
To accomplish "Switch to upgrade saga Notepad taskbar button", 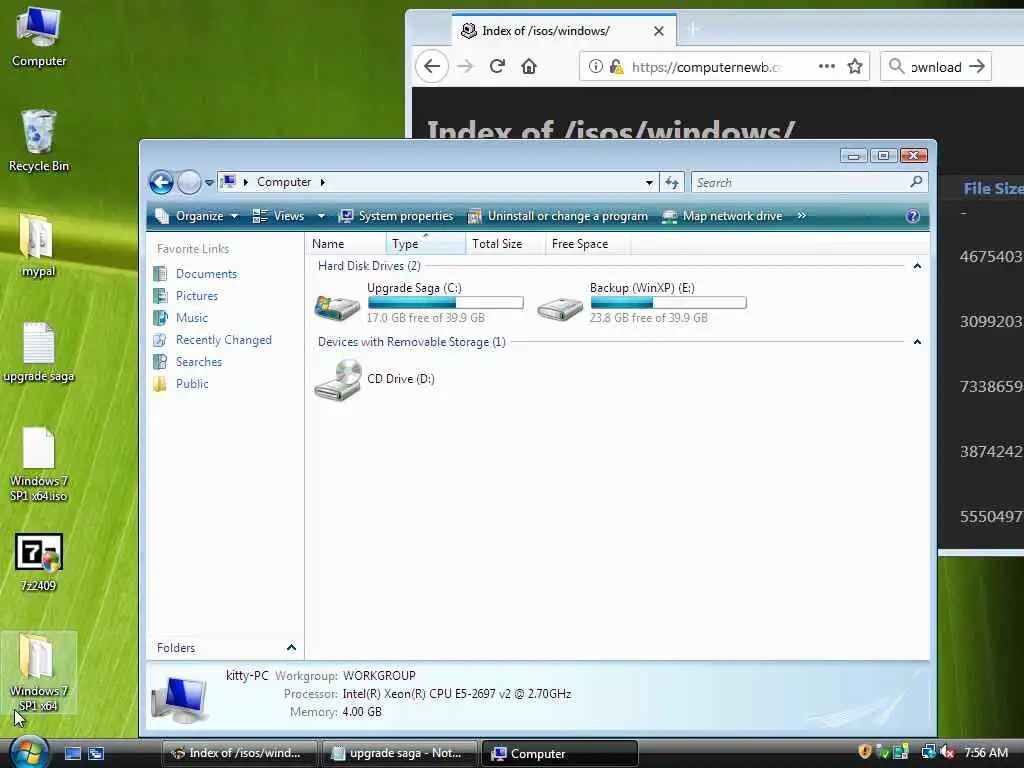I will (399, 753).
